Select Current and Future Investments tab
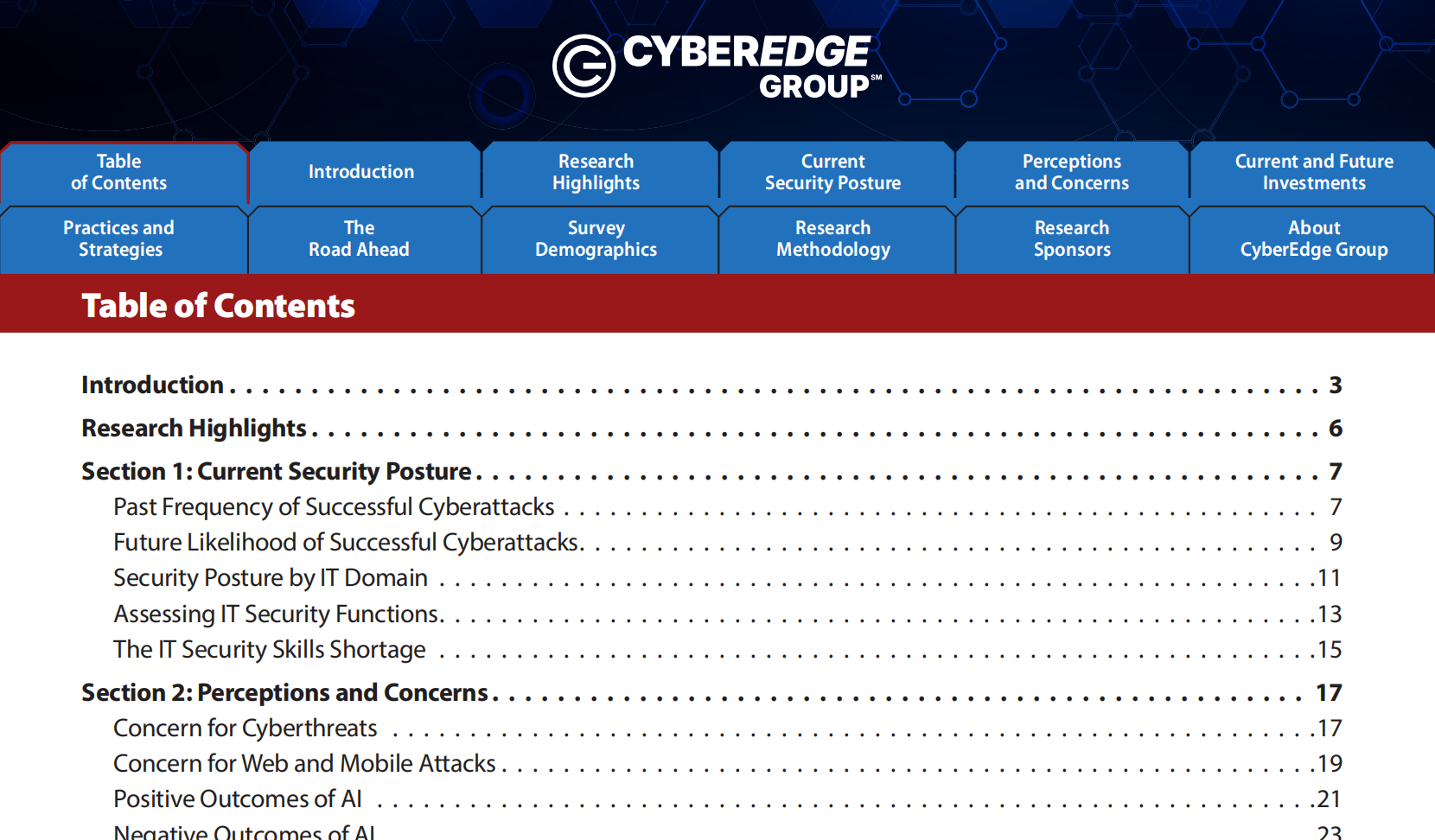The image size is (1435, 840). pyautogui.click(x=1314, y=172)
